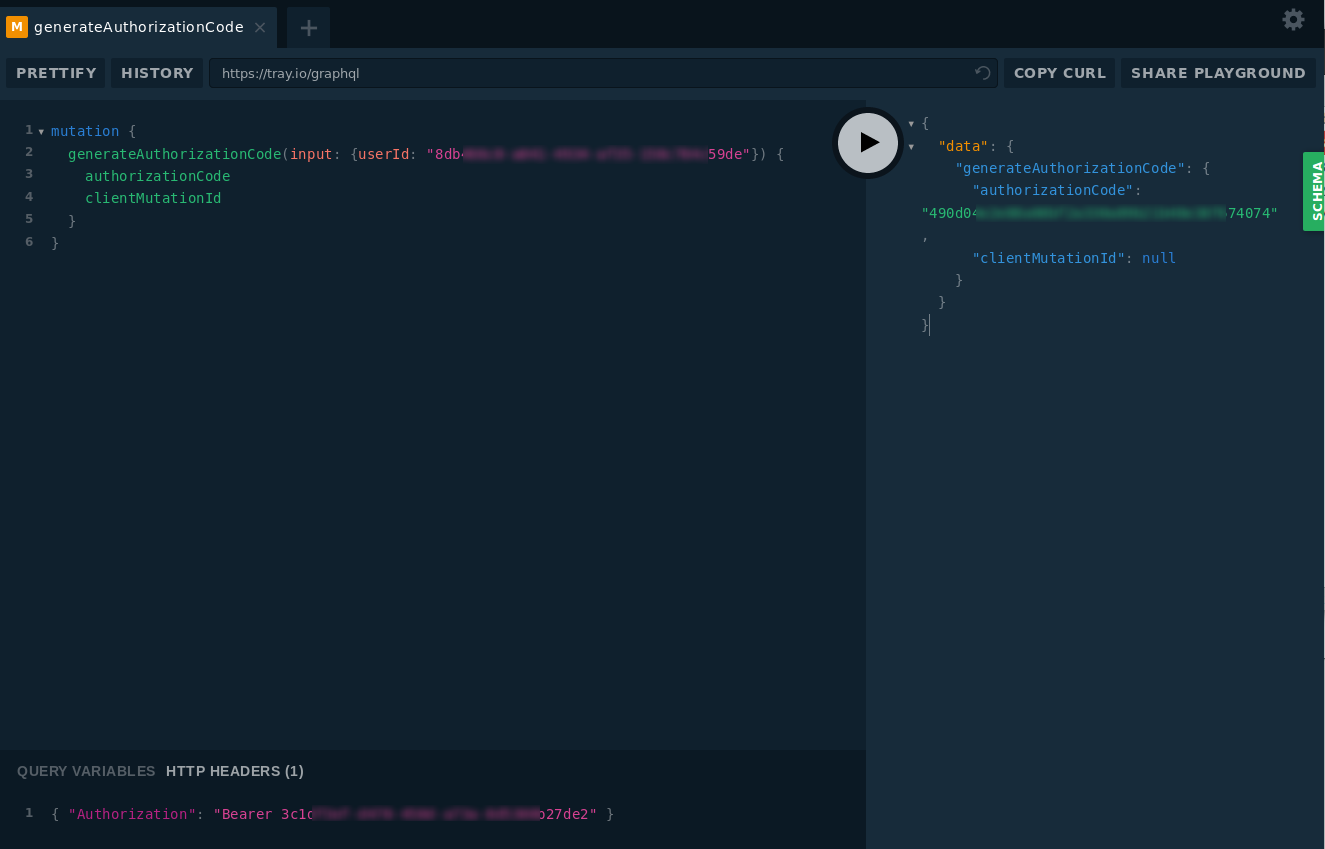1325x849 pixels.
Task: Collapse the "data" response node
Action: [911, 147]
